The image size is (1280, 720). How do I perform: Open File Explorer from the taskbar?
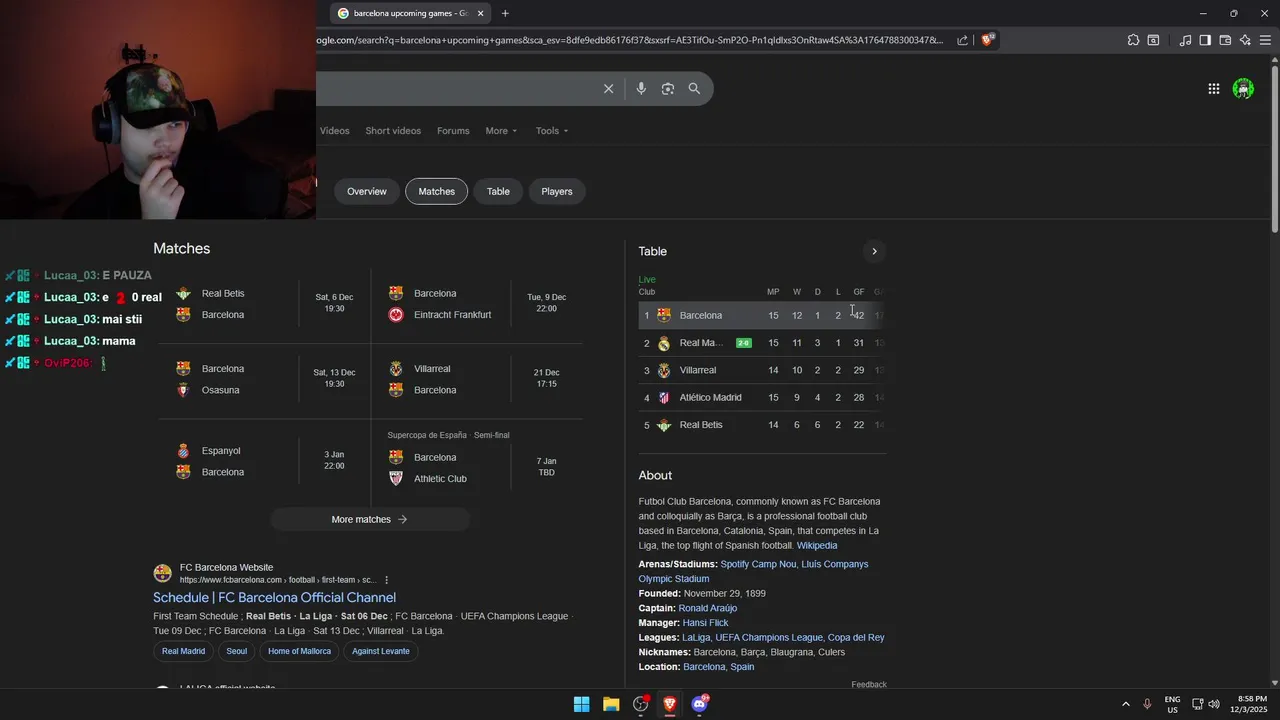(611, 704)
